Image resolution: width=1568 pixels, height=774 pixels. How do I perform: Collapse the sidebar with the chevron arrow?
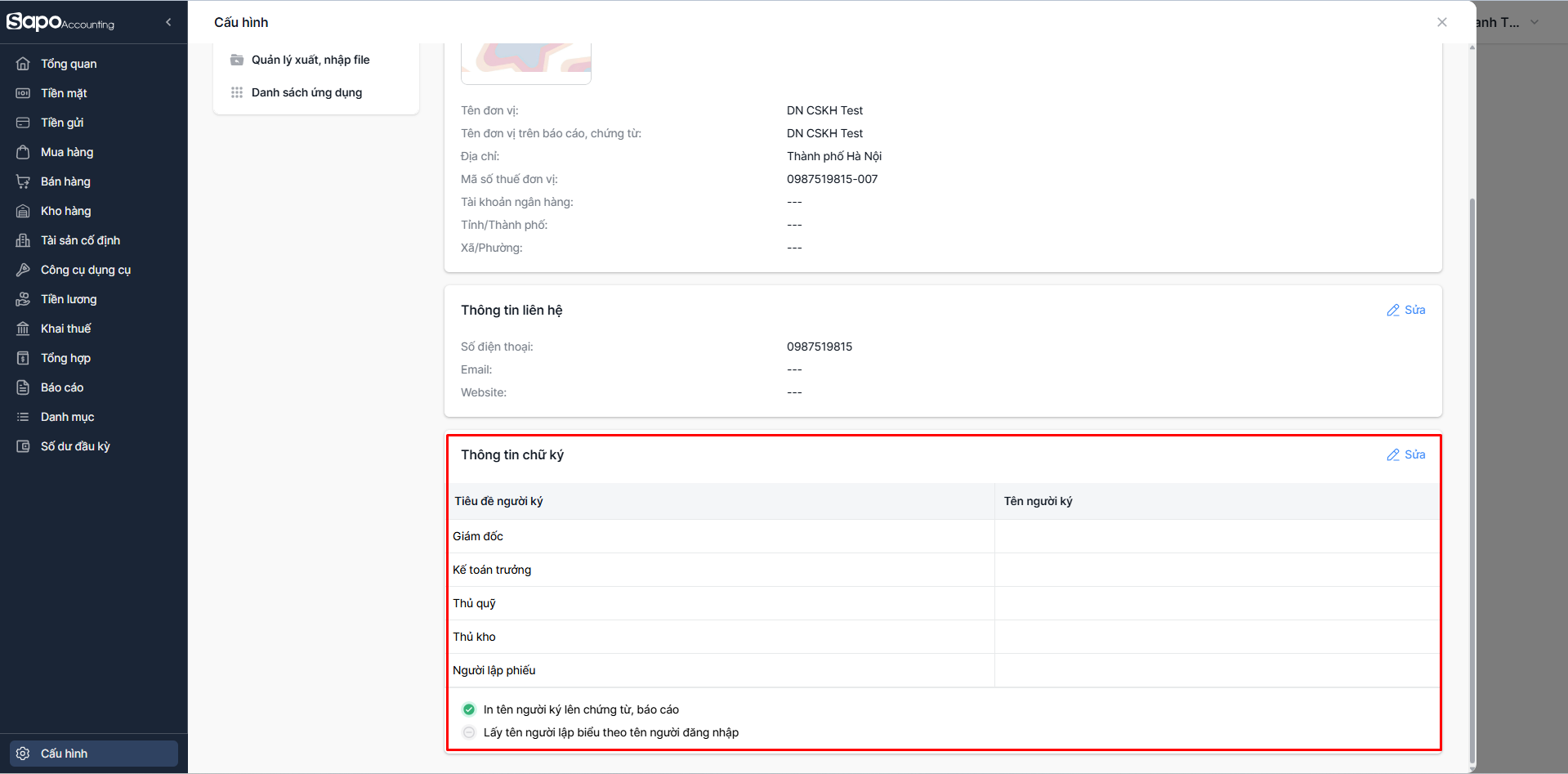click(x=168, y=22)
